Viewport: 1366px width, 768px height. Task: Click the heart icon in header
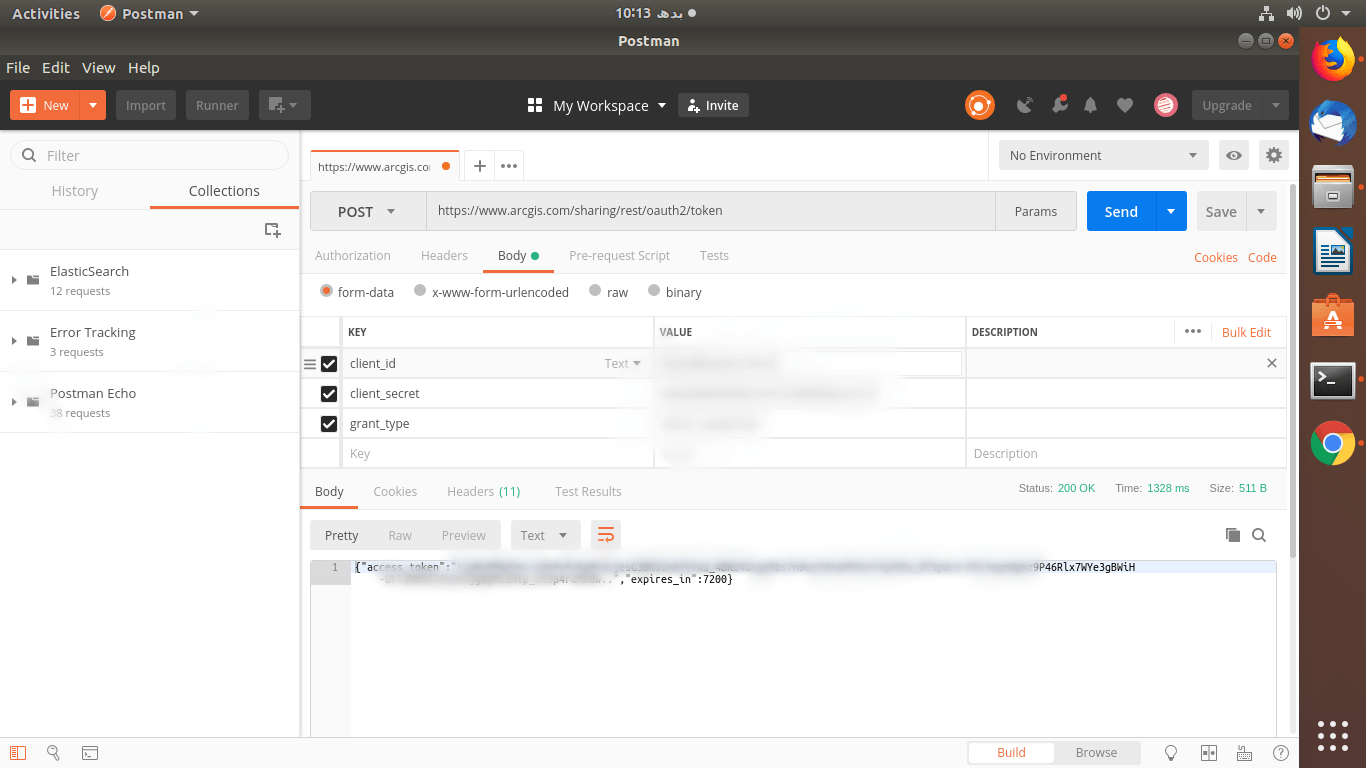[x=1125, y=105]
